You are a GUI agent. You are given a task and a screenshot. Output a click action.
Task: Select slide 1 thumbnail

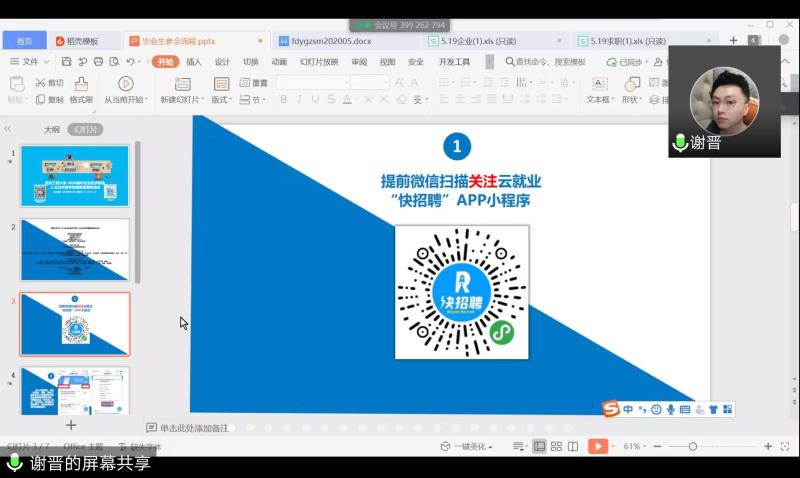(x=74, y=176)
